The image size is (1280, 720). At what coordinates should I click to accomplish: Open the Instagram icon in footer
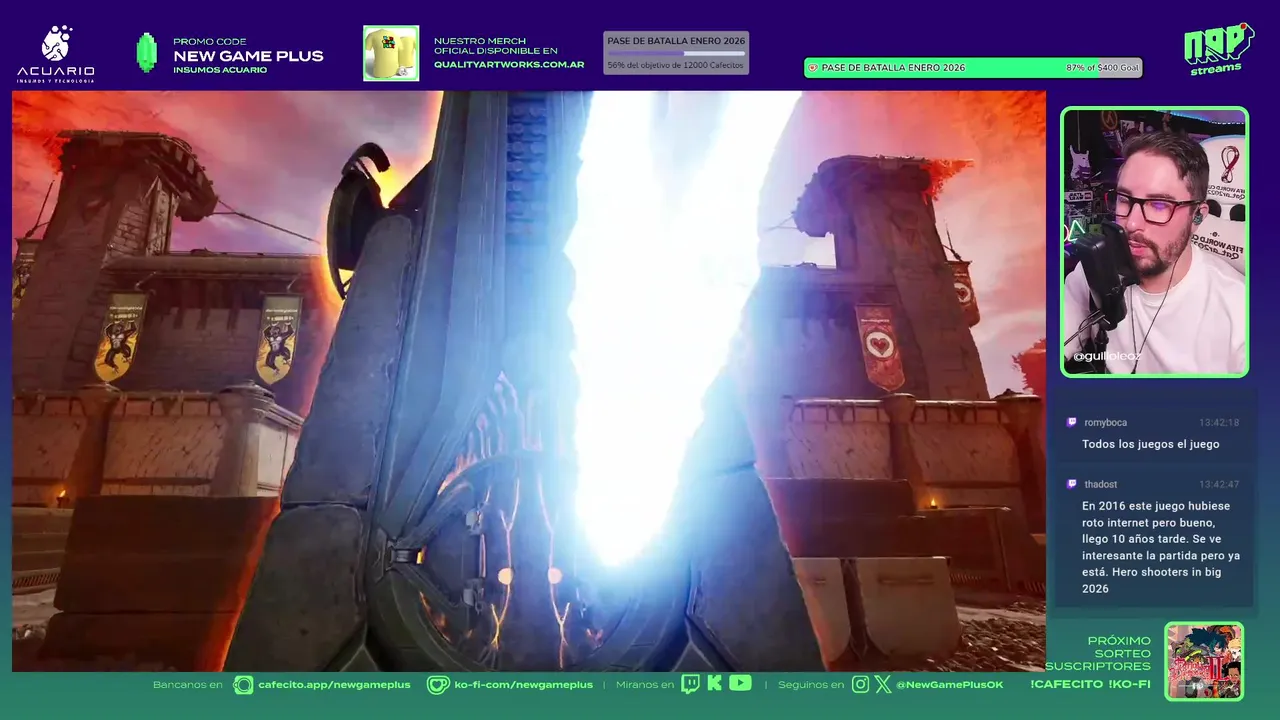click(x=860, y=684)
